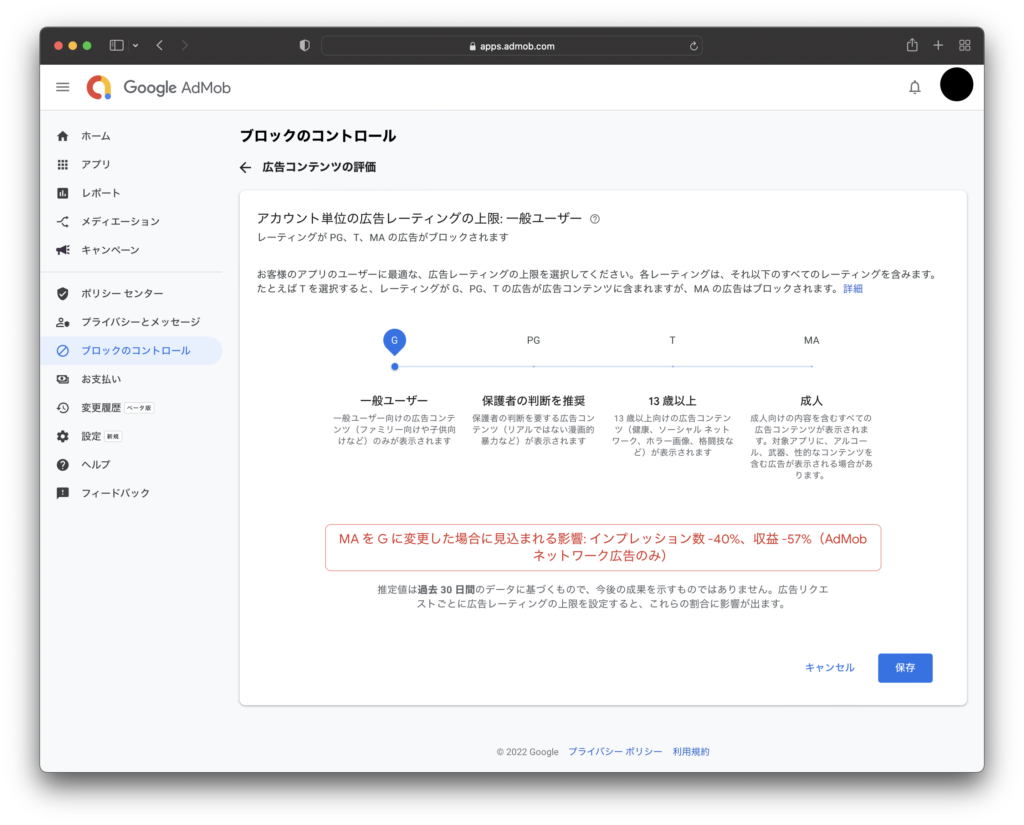Open レポート in the sidebar

pyautogui.click(x=100, y=193)
